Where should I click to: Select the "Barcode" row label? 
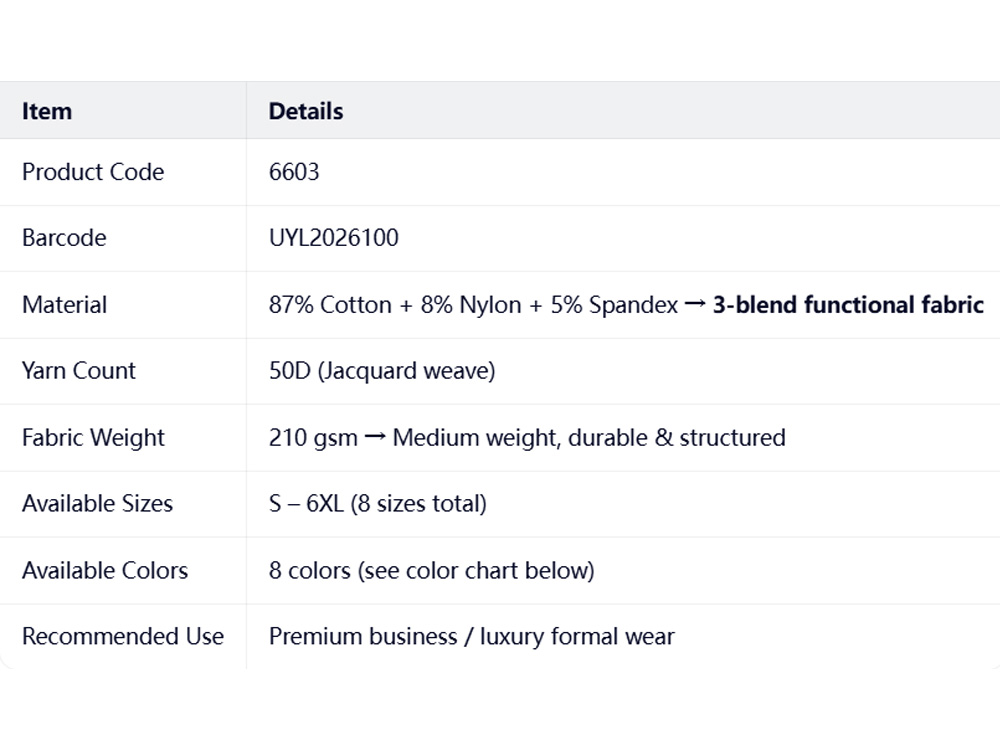[x=64, y=238]
